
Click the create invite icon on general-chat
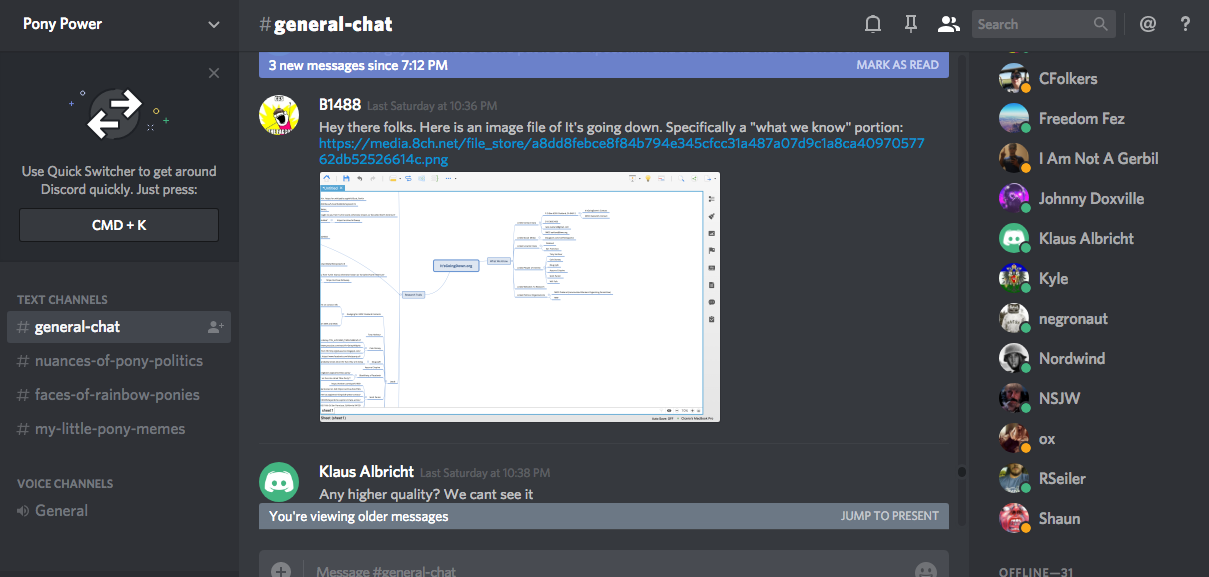point(215,327)
